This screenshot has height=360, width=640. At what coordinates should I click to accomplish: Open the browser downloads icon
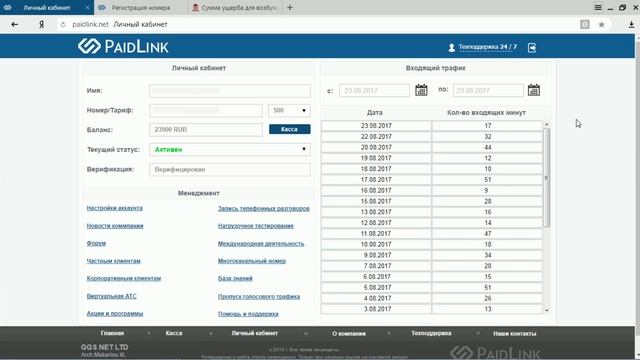(631, 24)
